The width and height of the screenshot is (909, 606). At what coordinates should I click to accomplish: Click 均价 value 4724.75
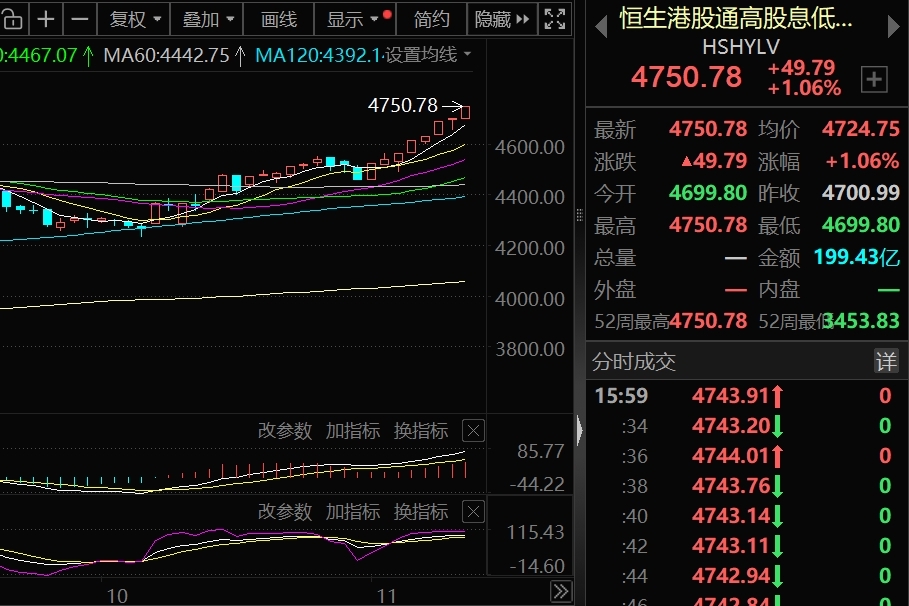[x=860, y=129]
